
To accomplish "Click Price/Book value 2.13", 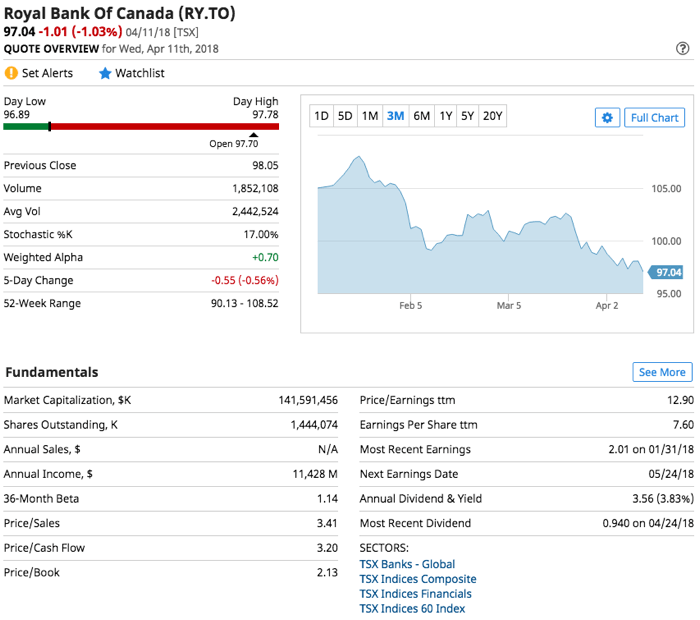I will tap(327, 572).
